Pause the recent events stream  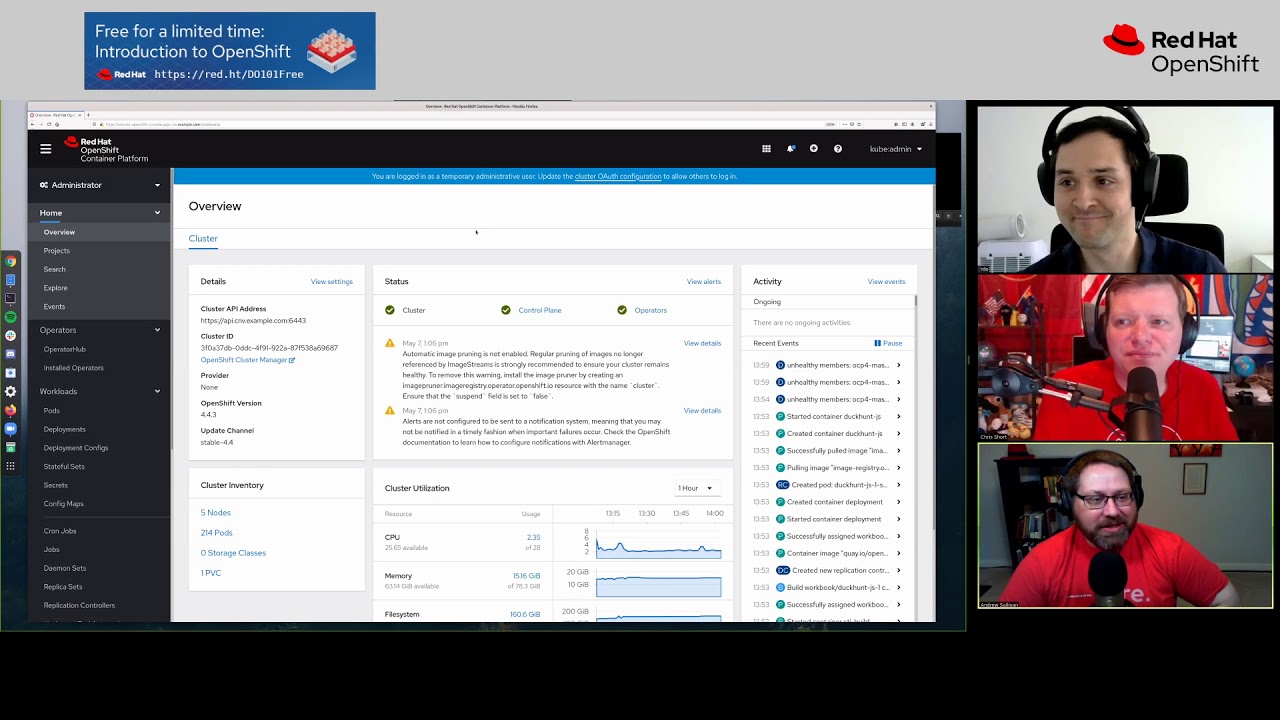pos(888,343)
